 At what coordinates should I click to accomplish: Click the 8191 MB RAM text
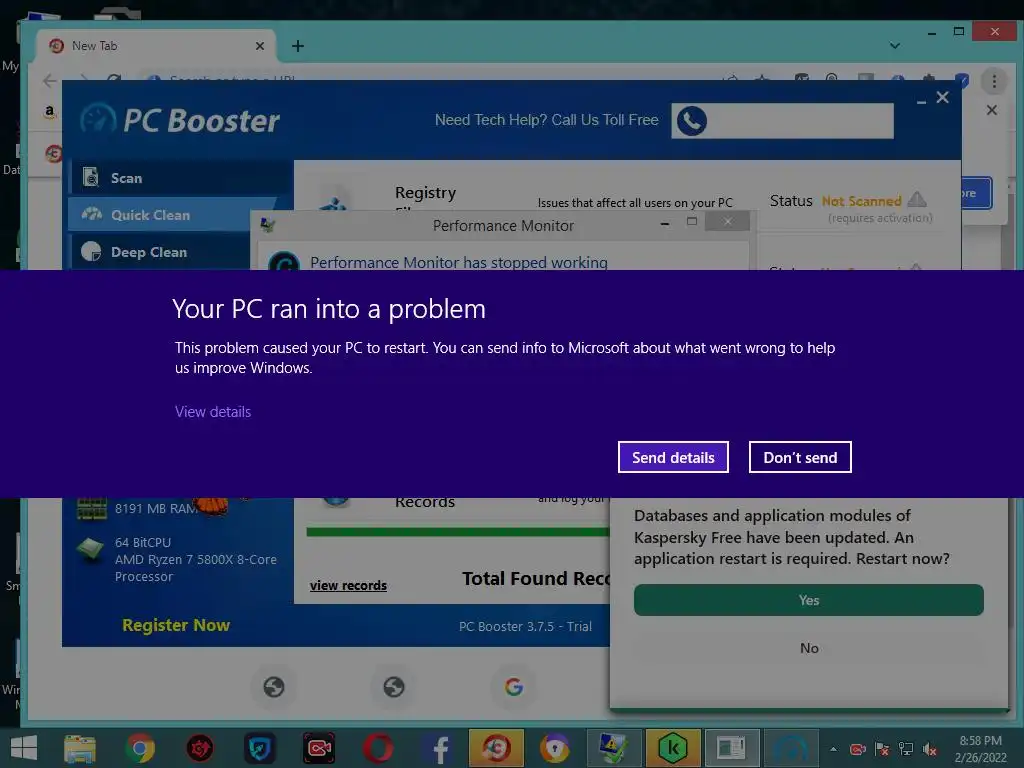(156, 508)
